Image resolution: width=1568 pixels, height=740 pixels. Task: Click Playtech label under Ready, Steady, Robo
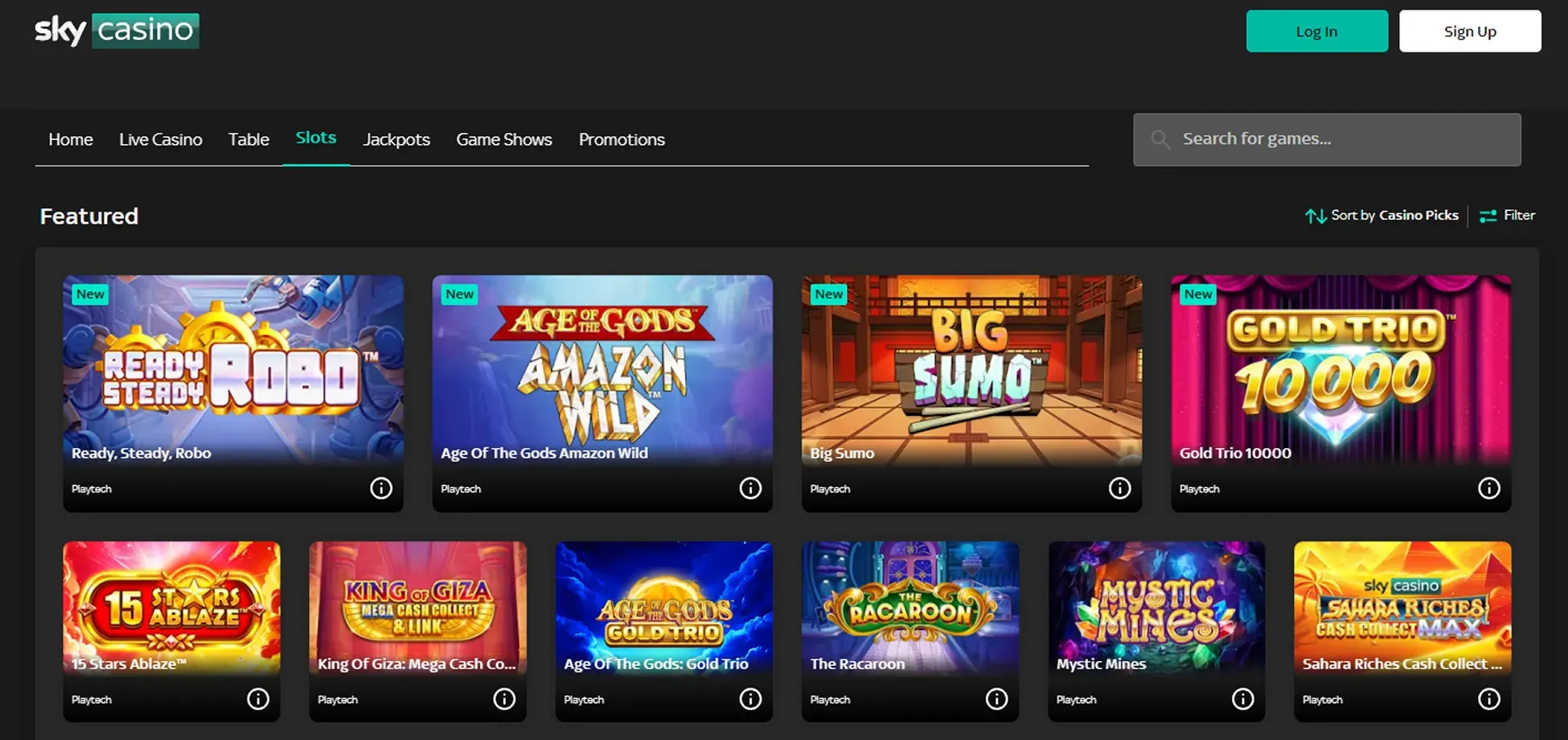coord(92,489)
